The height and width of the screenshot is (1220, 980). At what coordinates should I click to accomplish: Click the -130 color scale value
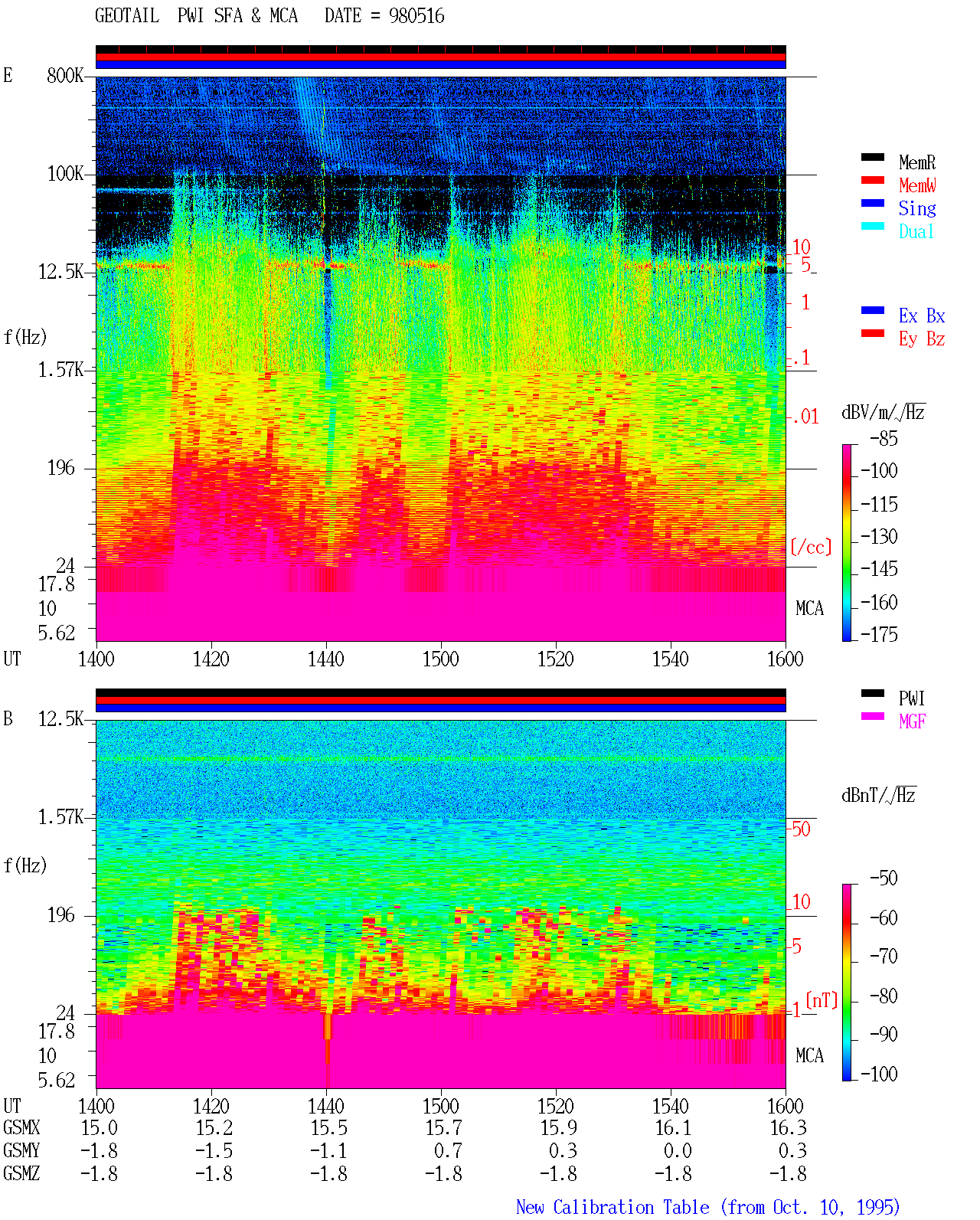coord(879,537)
